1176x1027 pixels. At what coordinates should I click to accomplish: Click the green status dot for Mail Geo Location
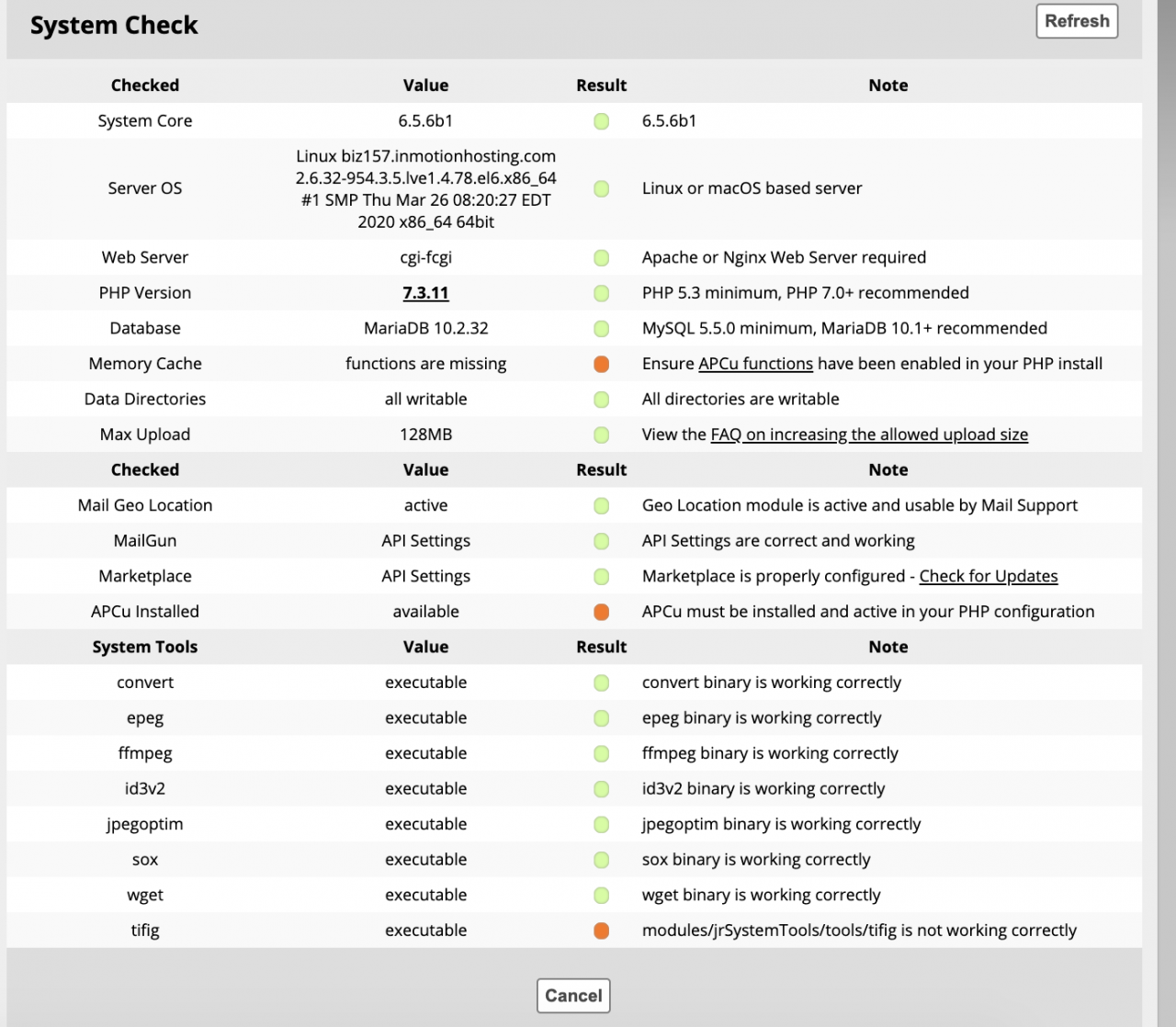602,506
